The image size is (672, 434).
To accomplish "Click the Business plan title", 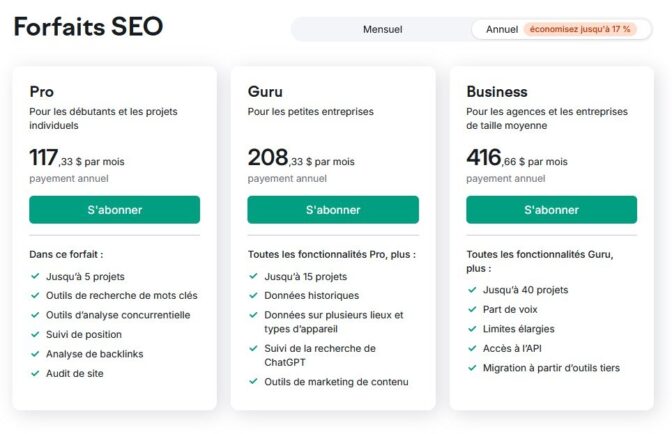I will click(x=497, y=92).
